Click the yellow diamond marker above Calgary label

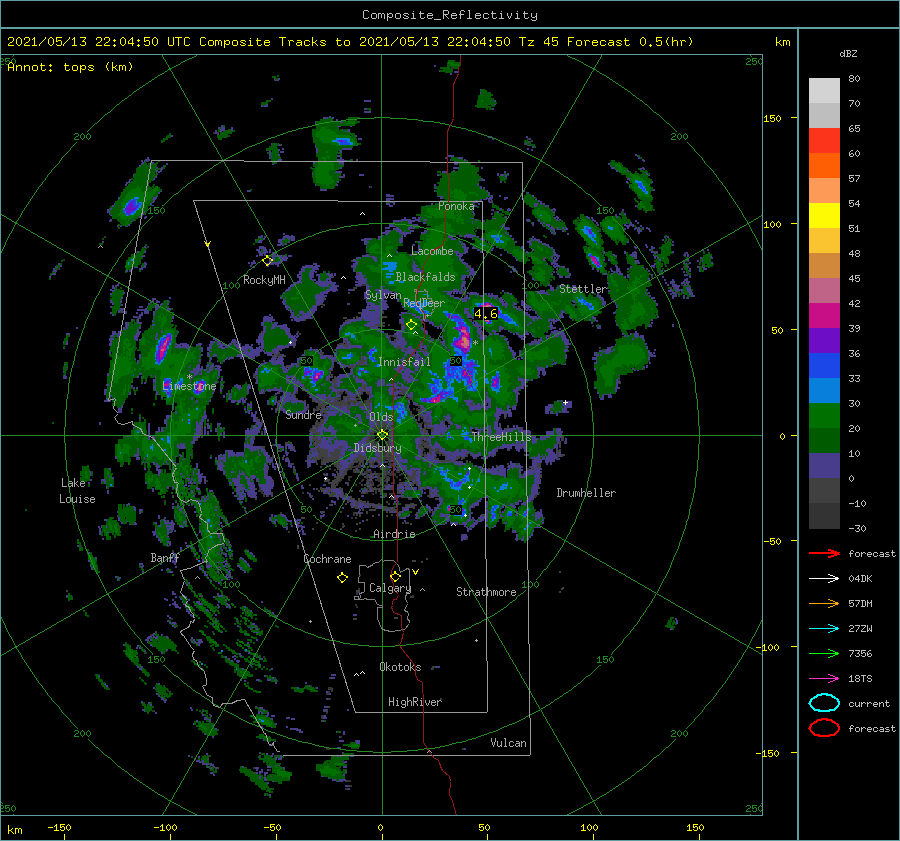(x=395, y=576)
